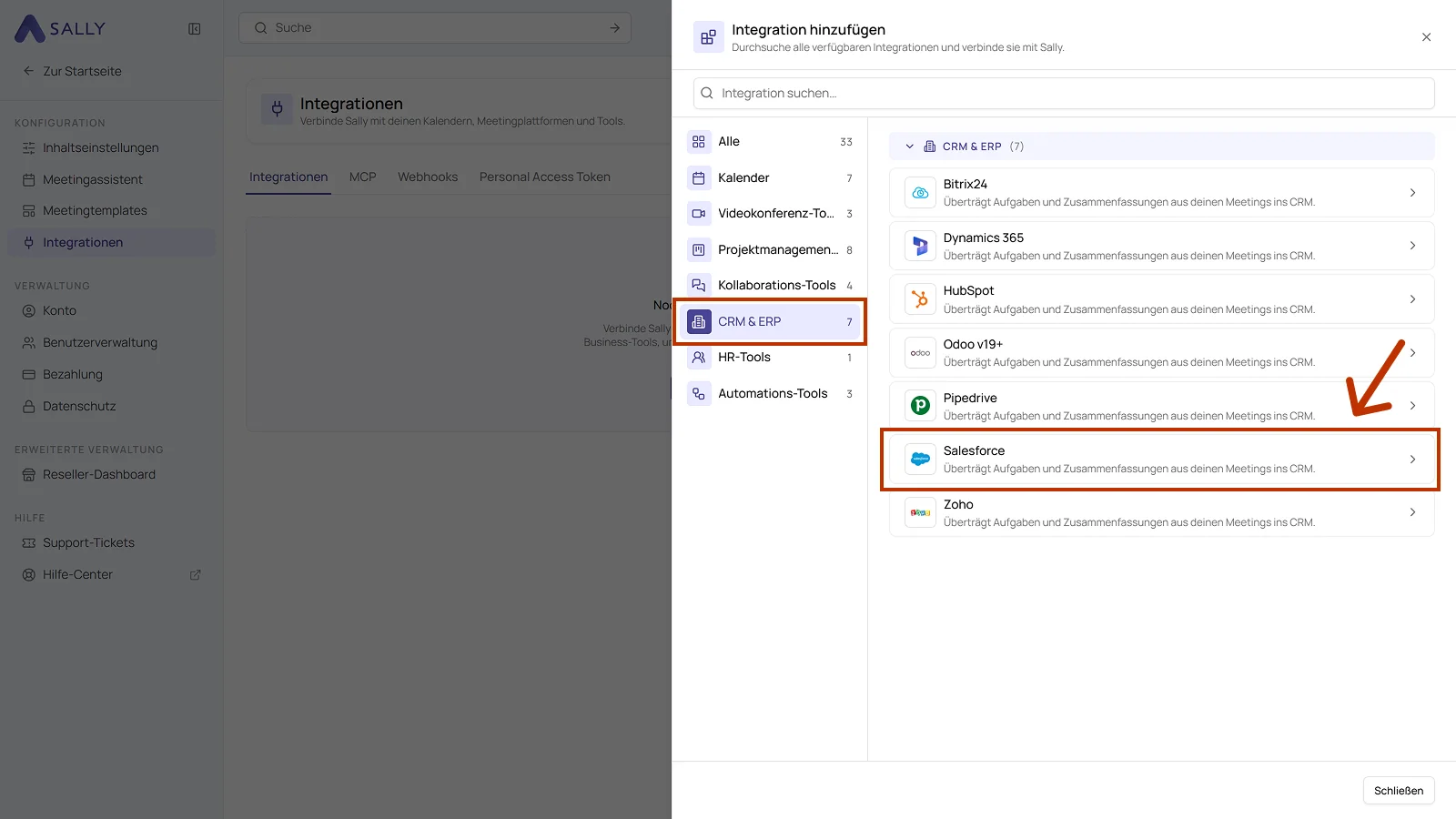
Task: Open Benutzerverwaltung in sidebar
Action: click(111, 343)
